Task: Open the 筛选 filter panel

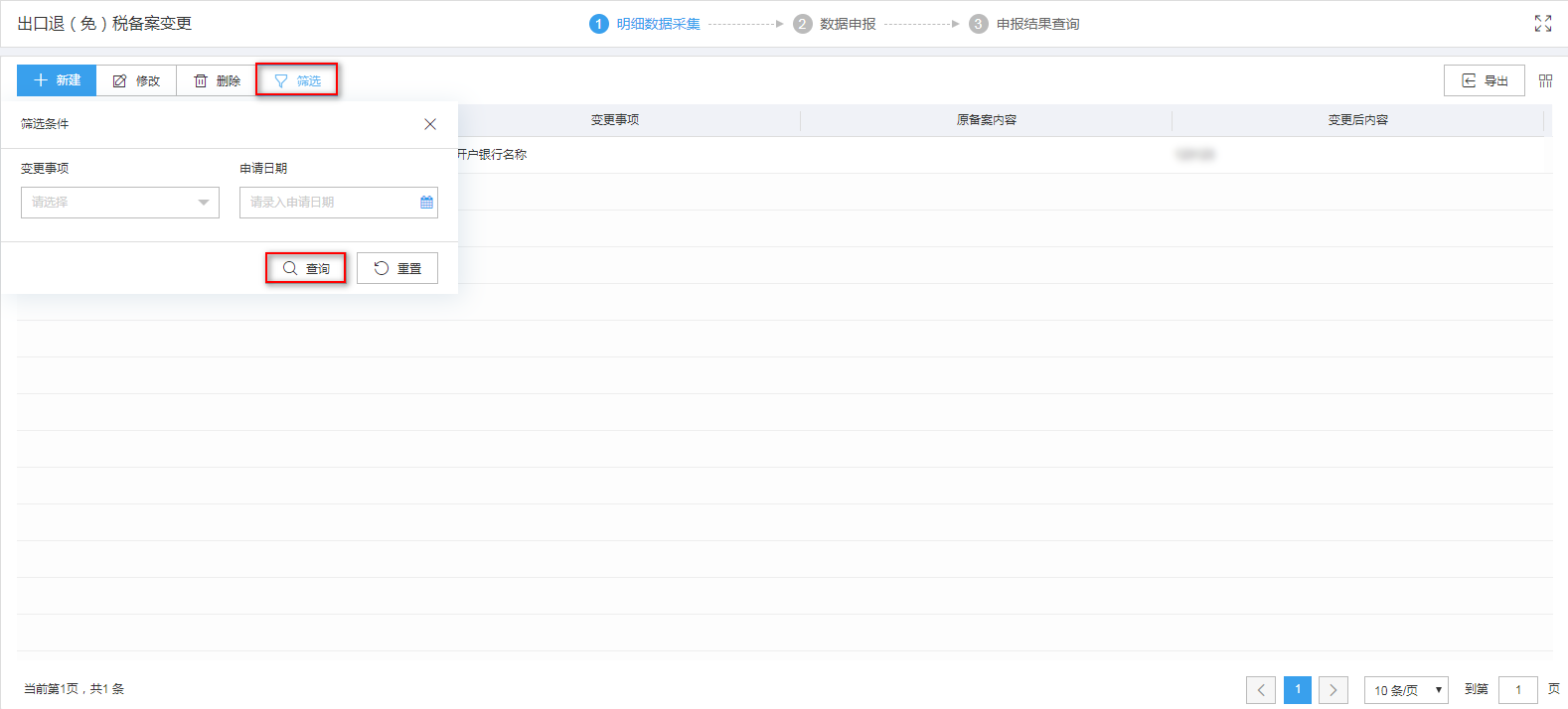Action: pos(297,80)
